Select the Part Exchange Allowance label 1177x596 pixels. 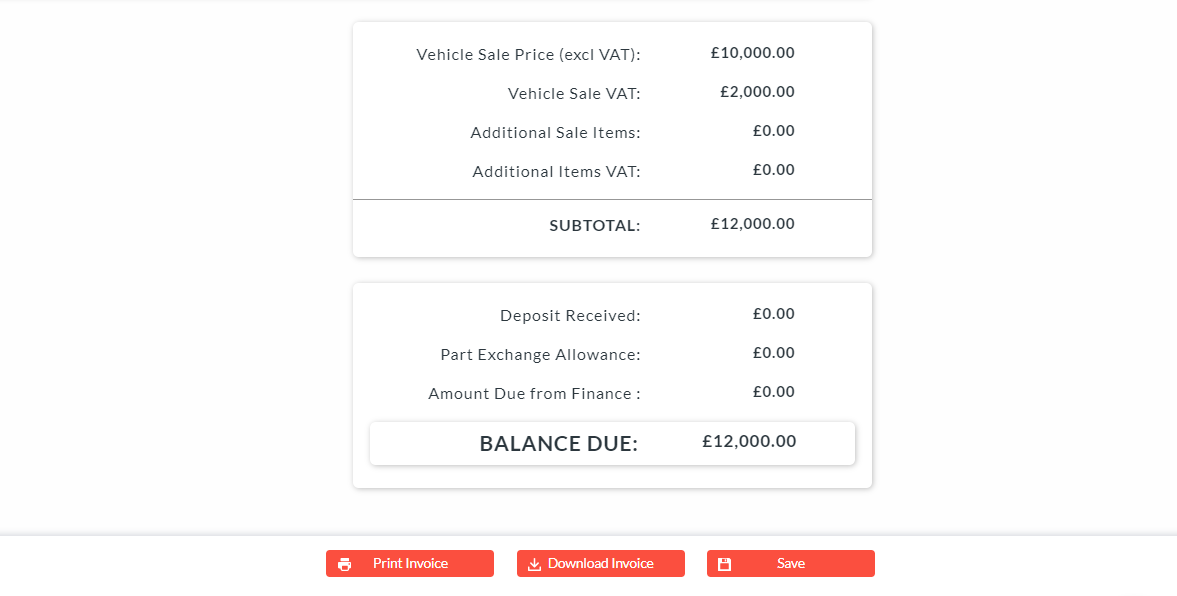pos(540,355)
